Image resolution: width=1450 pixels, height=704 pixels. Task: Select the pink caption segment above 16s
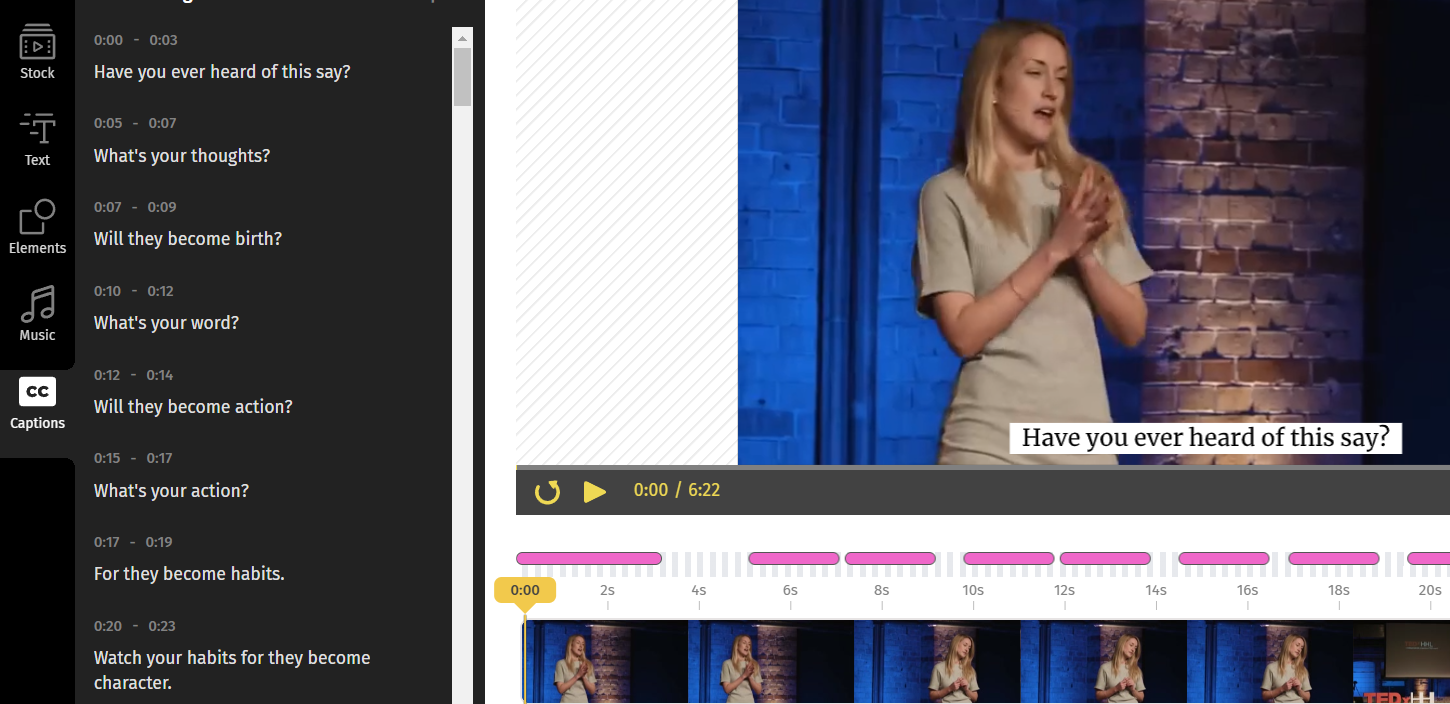[1224, 558]
